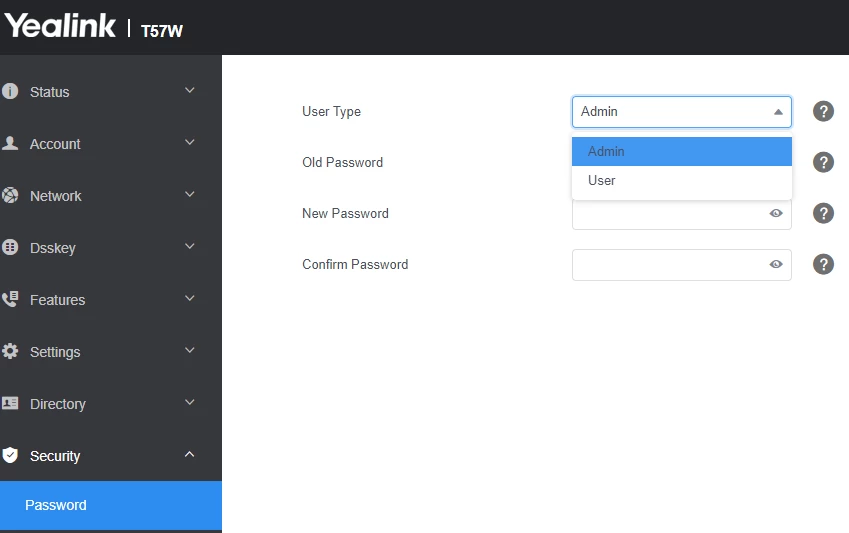Click the T57W model name in header
This screenshot has height=533, width=849.
pos(162,31)
